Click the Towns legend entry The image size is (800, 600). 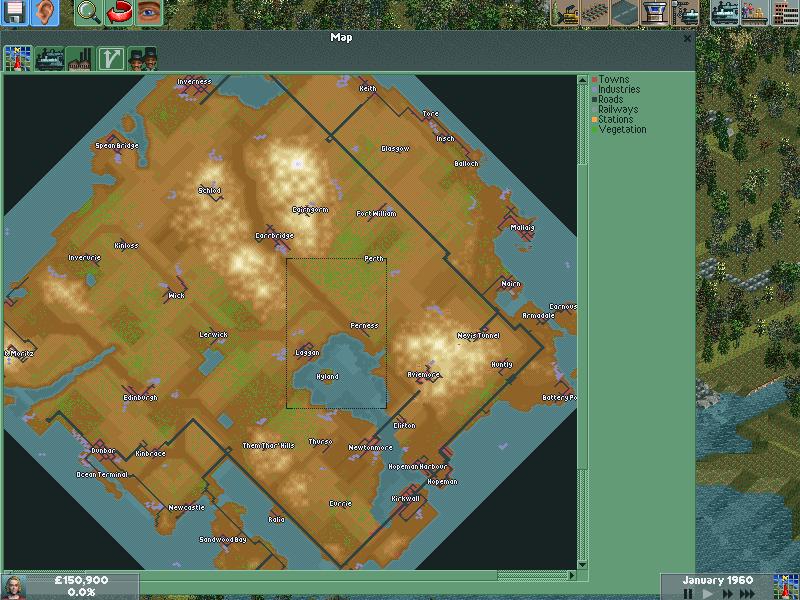610,80
